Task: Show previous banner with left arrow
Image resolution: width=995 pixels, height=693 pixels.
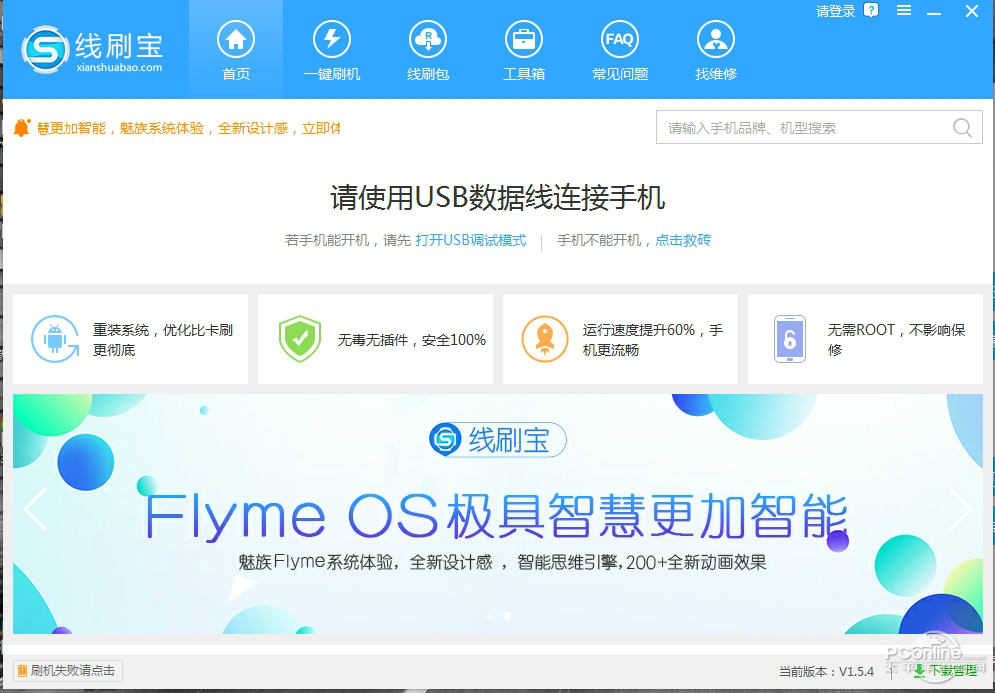Action: (36, 509)
